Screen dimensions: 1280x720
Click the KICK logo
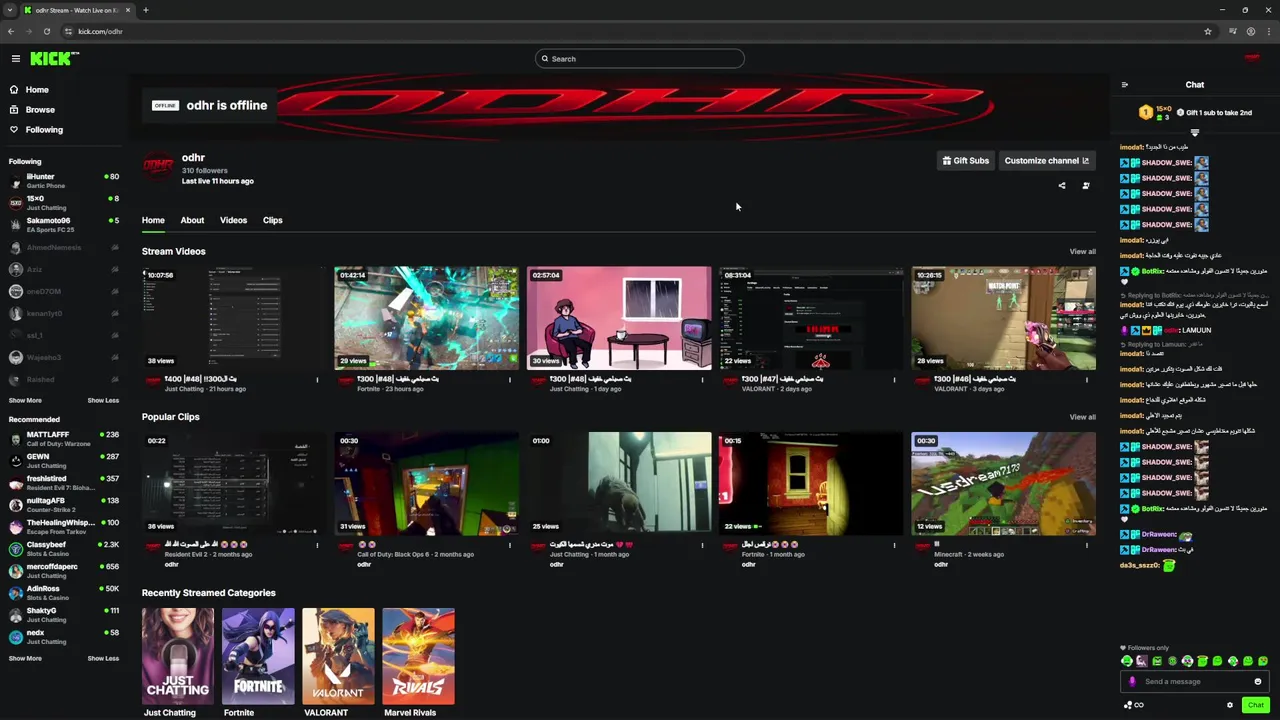(x=54, y=59)
